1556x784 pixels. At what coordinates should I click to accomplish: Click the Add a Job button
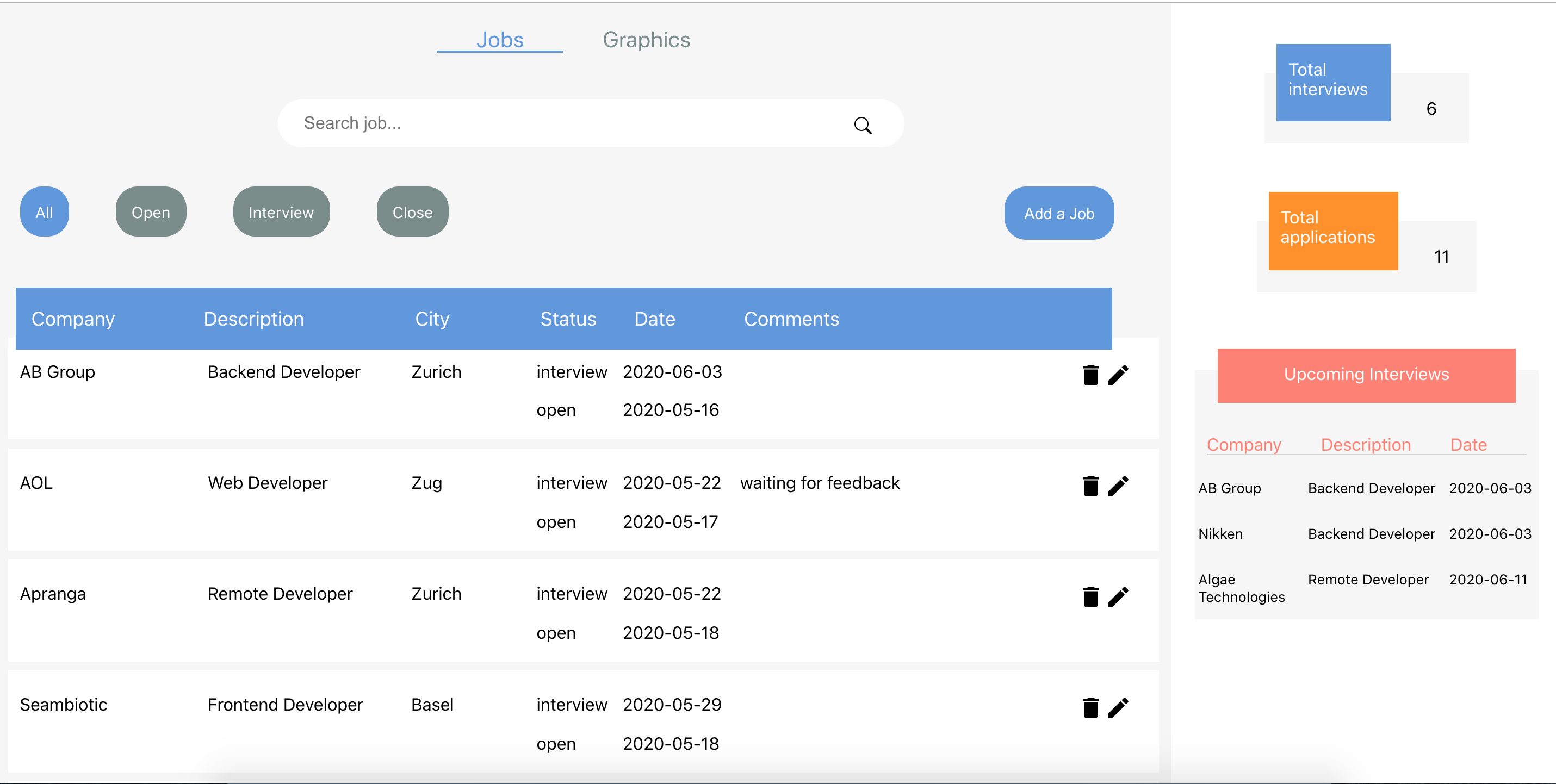click(1058, 213)
